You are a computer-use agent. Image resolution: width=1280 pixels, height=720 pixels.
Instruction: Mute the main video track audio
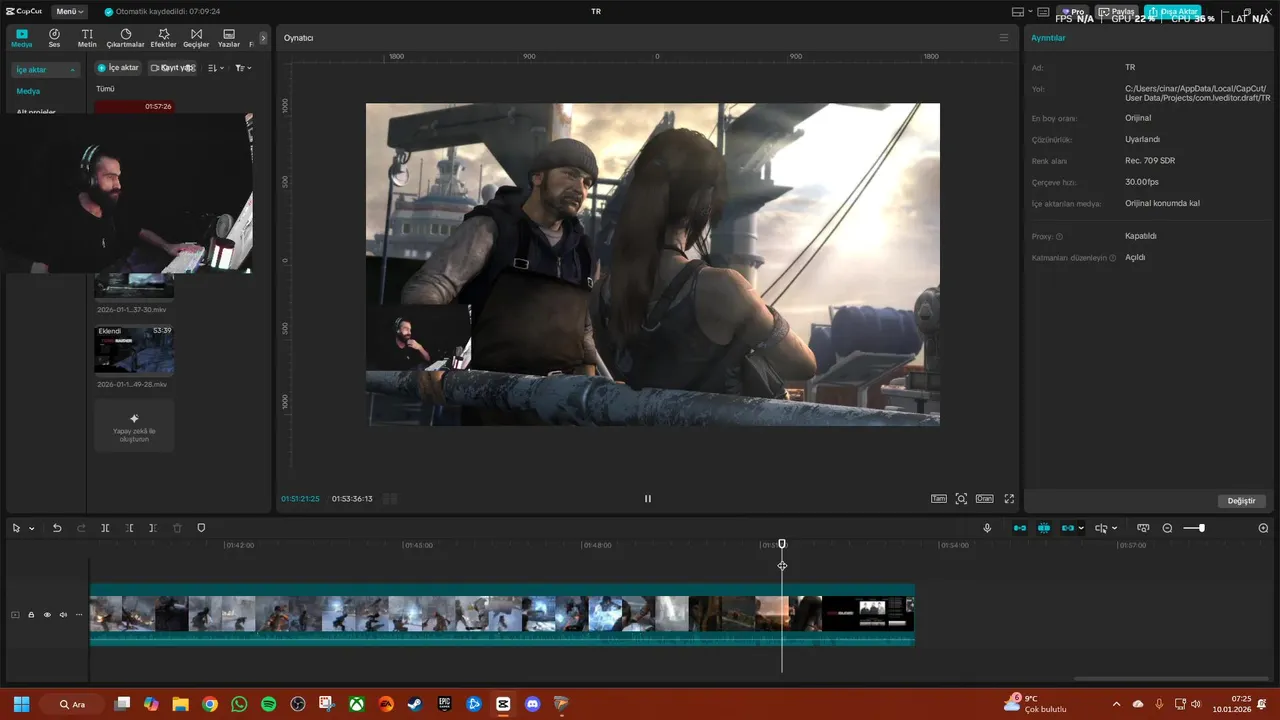click(x=63, y=615)
